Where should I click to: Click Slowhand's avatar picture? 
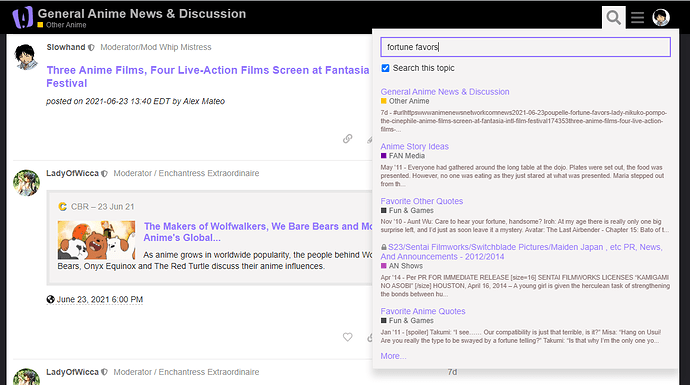coord(26,57)
